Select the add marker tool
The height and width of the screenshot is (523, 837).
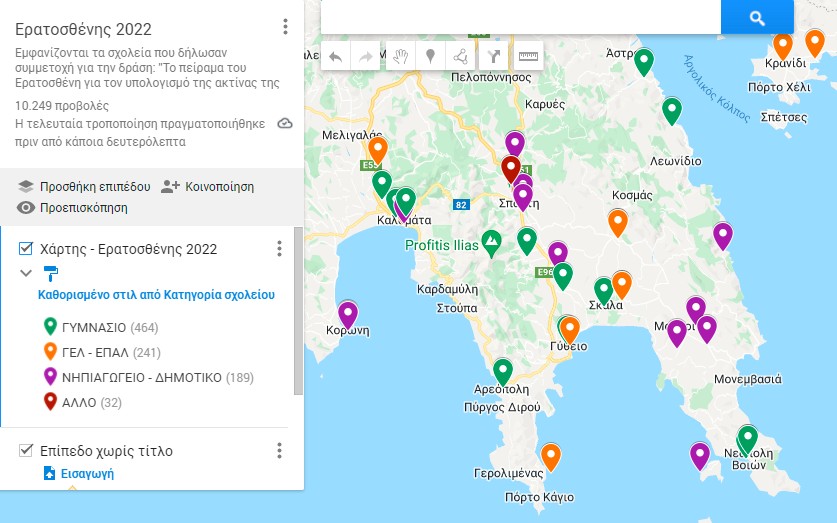click(x=430, y=57)
